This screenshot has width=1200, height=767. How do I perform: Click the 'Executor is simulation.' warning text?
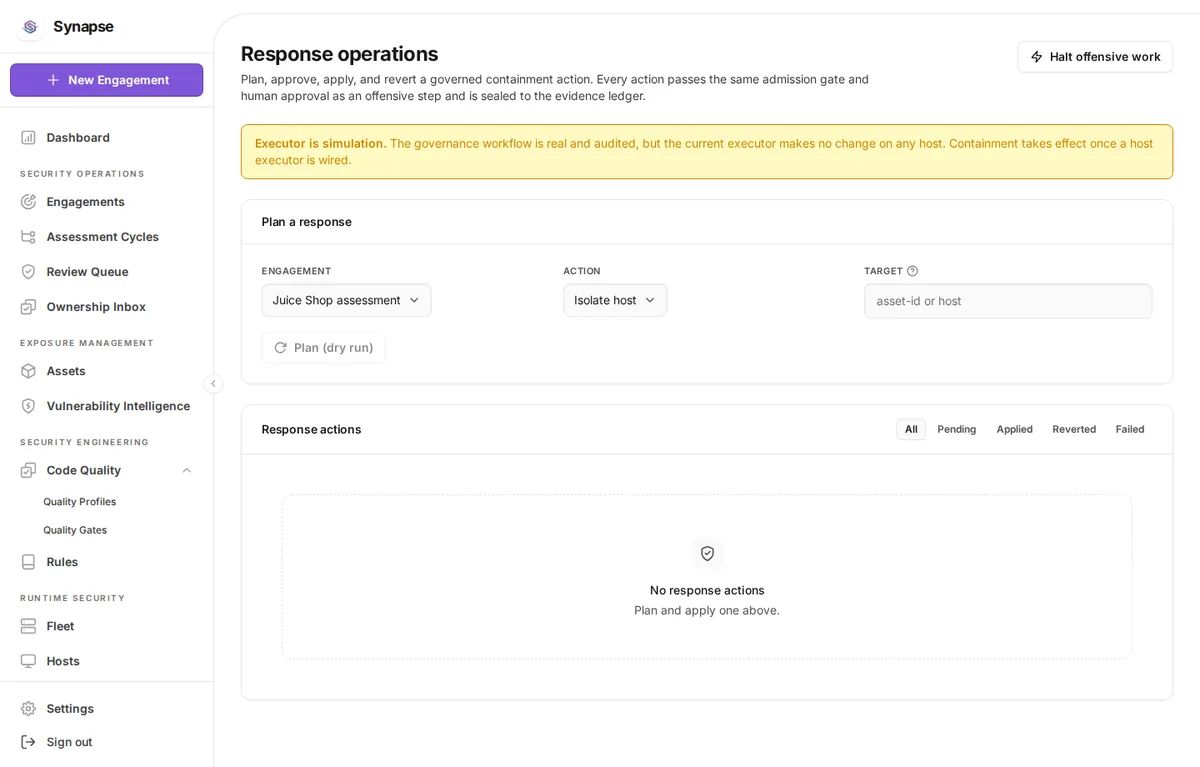pos(320,143)
